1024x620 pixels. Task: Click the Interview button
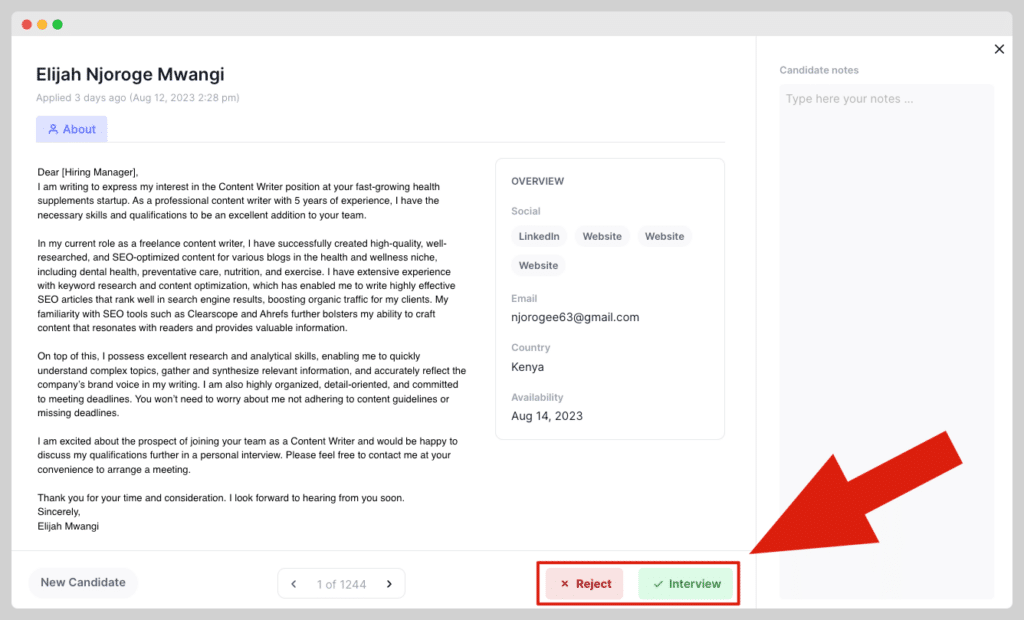tap(686, 583)
